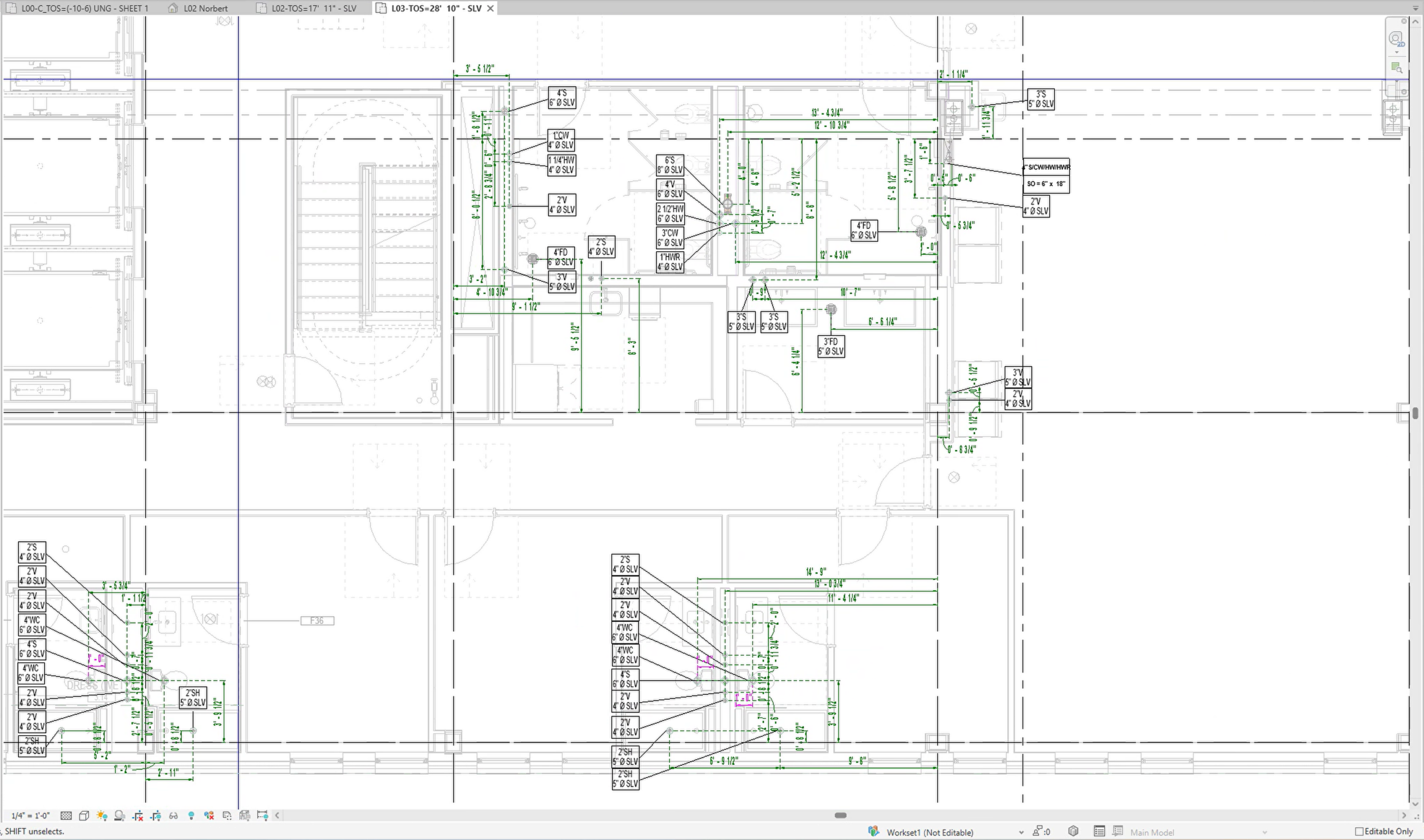Click the horizontal scrollbar thumb

click(840, 815)
